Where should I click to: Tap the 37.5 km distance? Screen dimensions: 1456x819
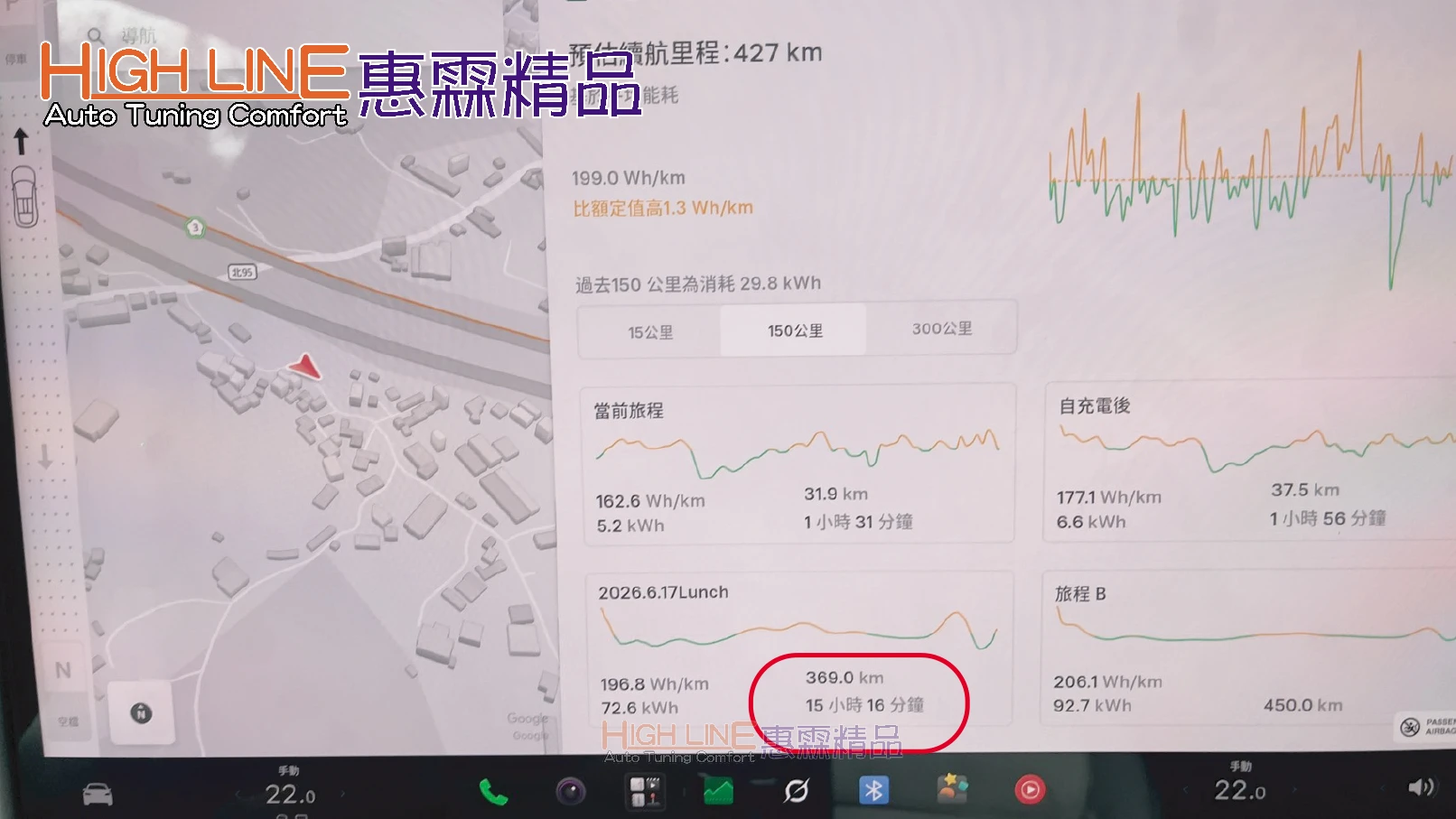[1305, 490]
